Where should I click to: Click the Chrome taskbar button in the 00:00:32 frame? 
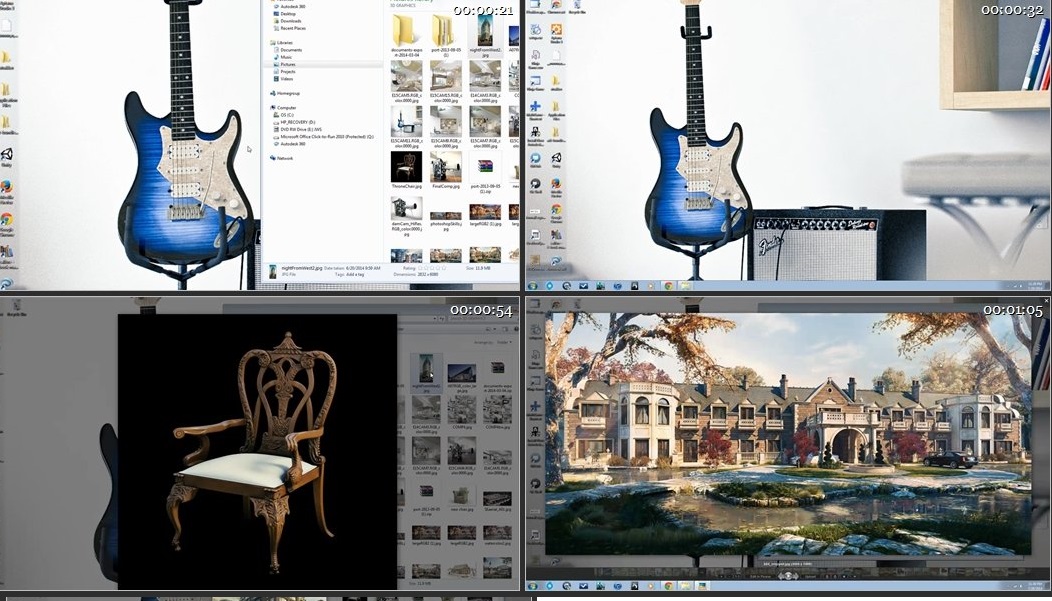tap(668, 286)
